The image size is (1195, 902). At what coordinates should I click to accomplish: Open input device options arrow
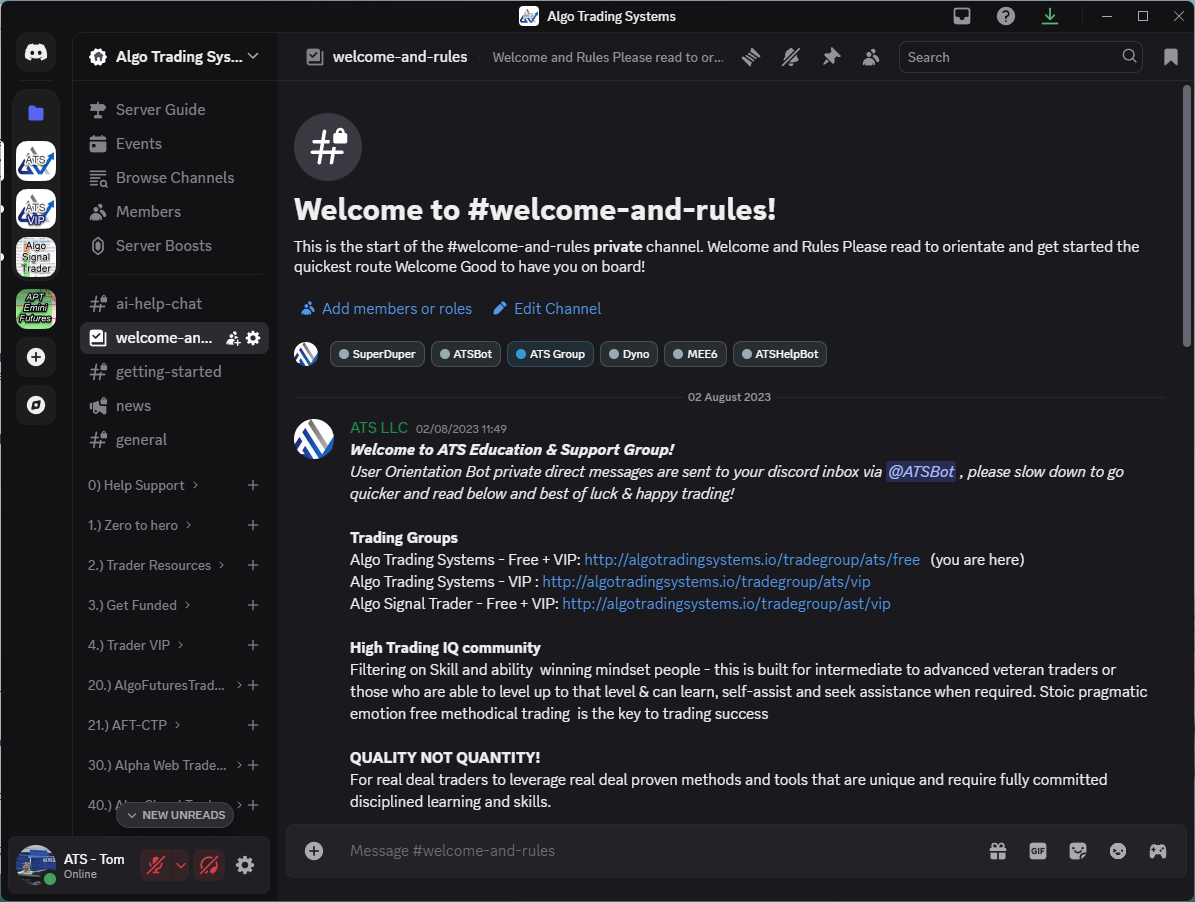(181, 865)
